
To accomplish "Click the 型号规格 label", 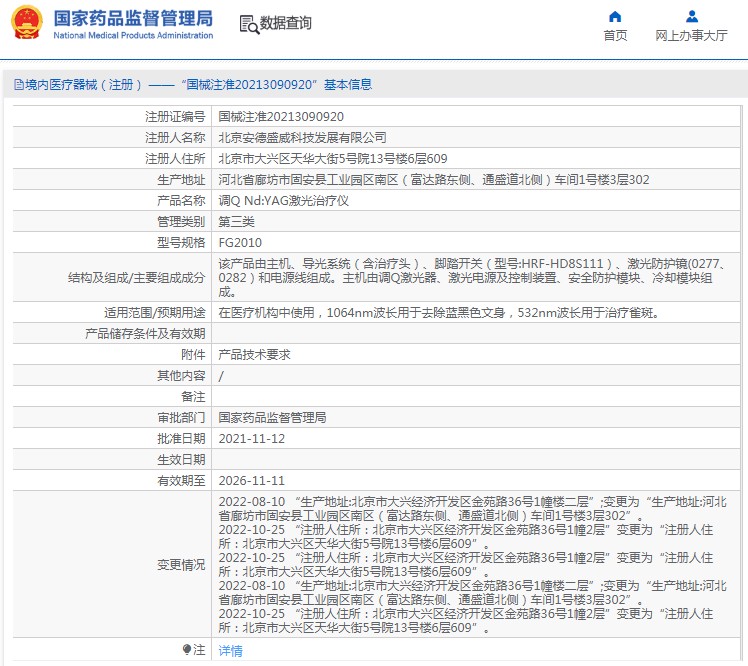I will pyautogui.click(x=181, y=243).
